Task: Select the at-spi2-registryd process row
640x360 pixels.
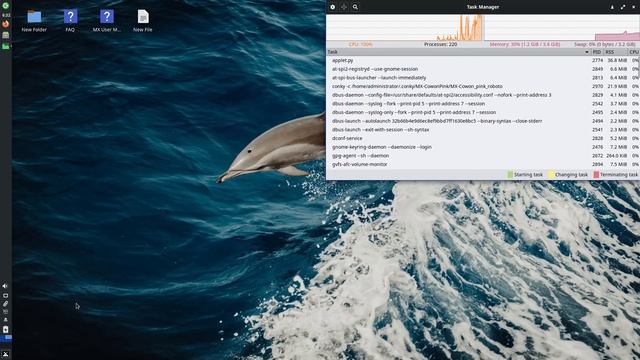Action: [x=483, y=69]
